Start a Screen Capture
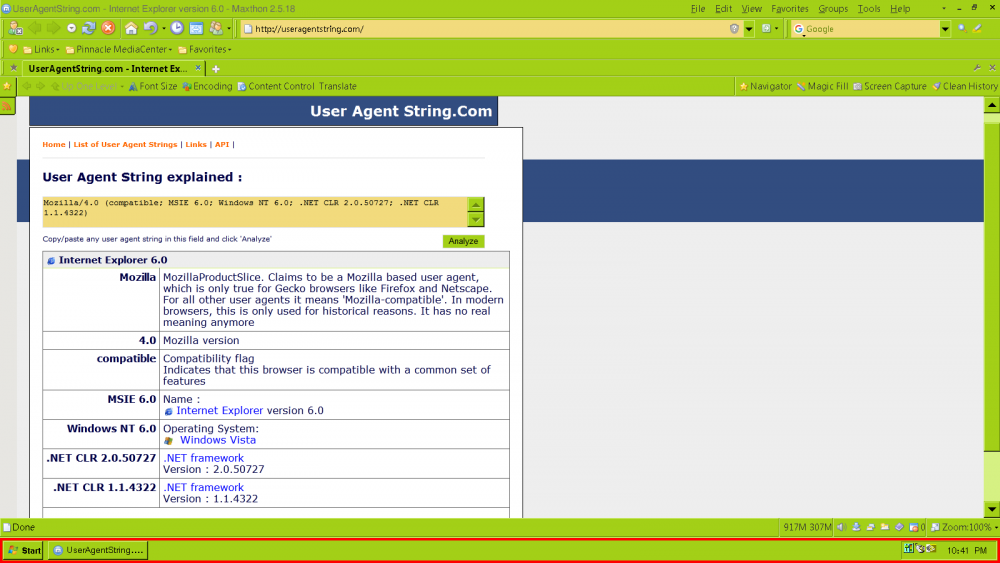Image resolution: width=1000 pixels, height=563 pixels. point(890,86)
